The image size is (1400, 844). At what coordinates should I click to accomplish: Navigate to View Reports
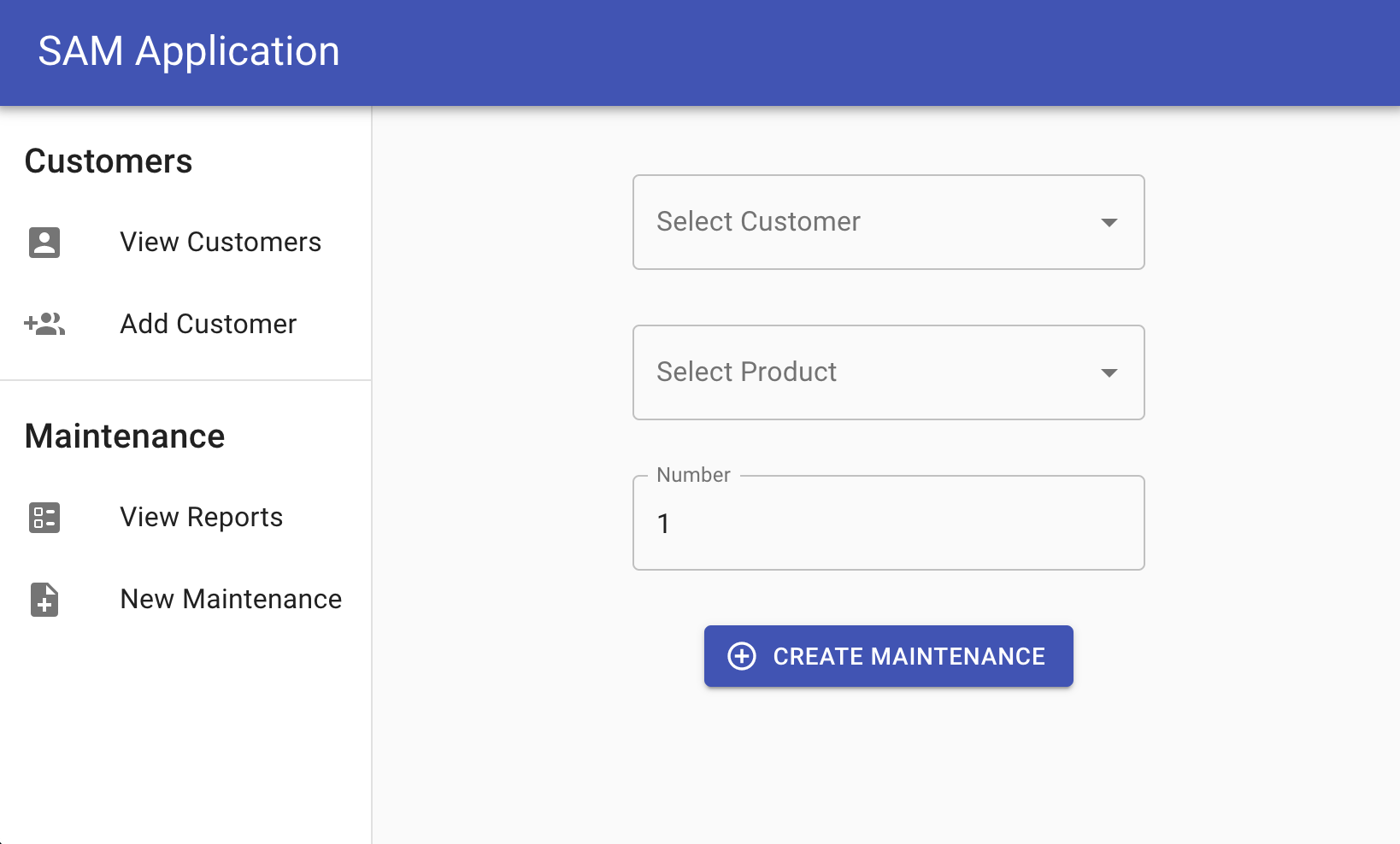202,518
